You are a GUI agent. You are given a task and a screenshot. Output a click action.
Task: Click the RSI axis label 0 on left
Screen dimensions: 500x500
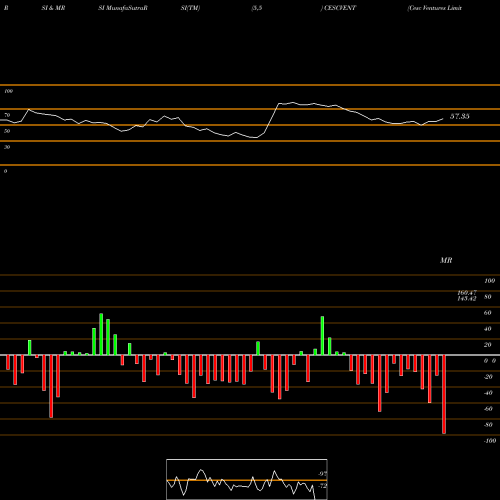pyautogui.click(x=5, y=171)
